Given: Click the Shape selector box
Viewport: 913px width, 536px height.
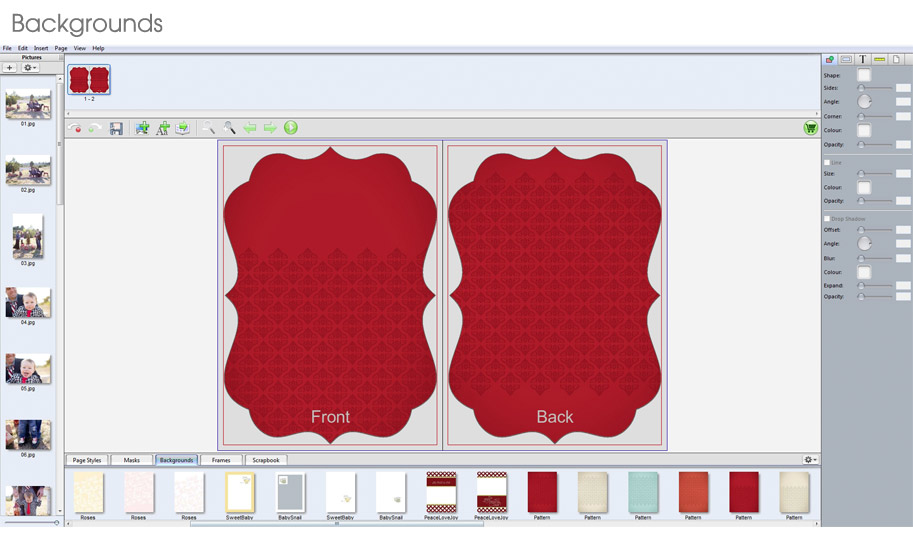Looking at the screenshot, I should pyautogui.click(x=864, y=74).
